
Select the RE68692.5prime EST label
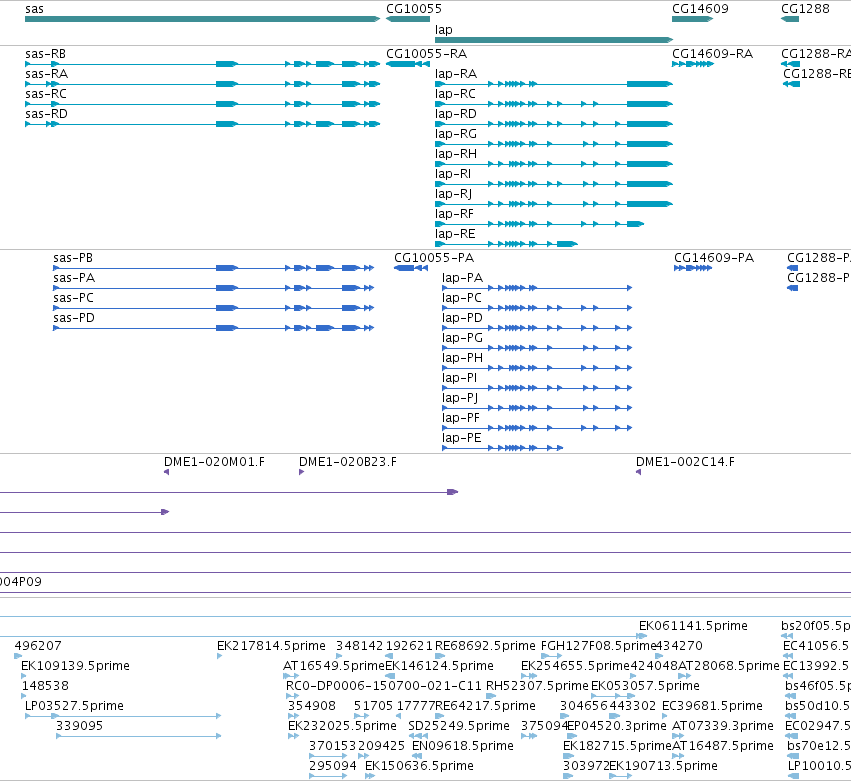tap(485, 646)
